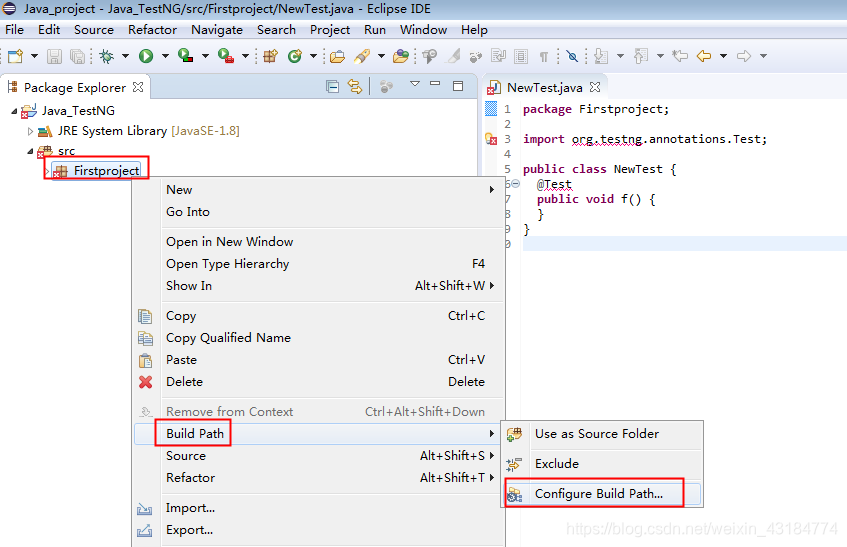Image resolution: width=847 pixels, height=547 pixels.
Task: Click the yellow Back arrow icon
Action: (704, 56)
